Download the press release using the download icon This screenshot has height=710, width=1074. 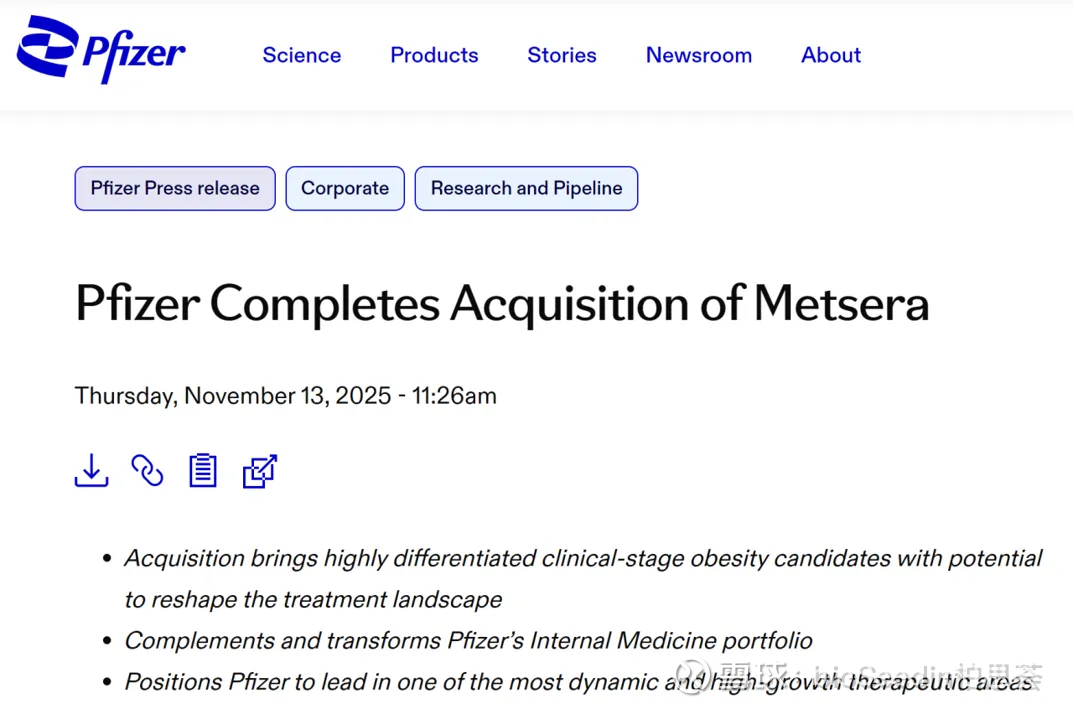(x=91, y=470)
